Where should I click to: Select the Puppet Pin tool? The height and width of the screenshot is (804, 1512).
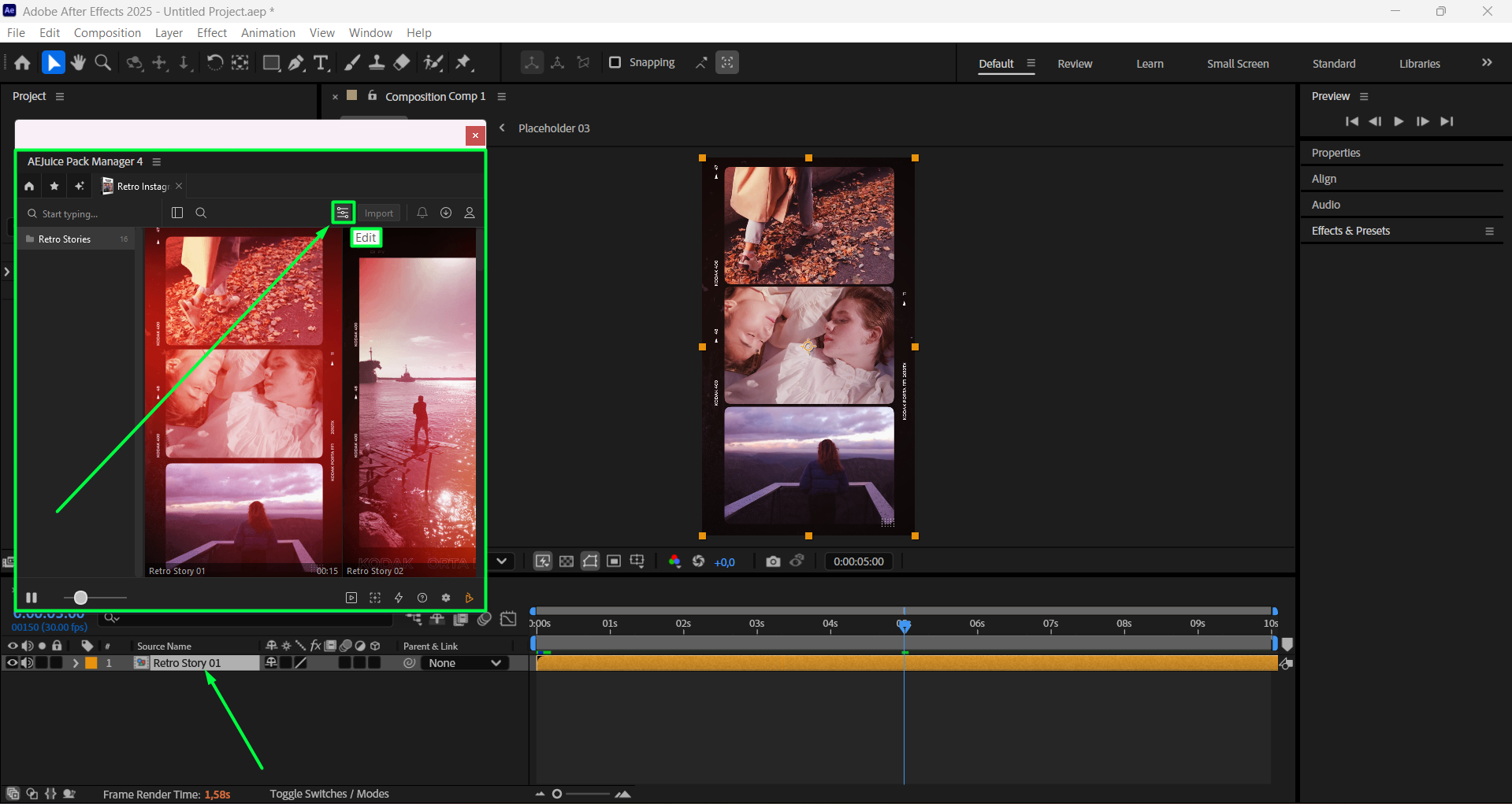click(x=464, y=63)
